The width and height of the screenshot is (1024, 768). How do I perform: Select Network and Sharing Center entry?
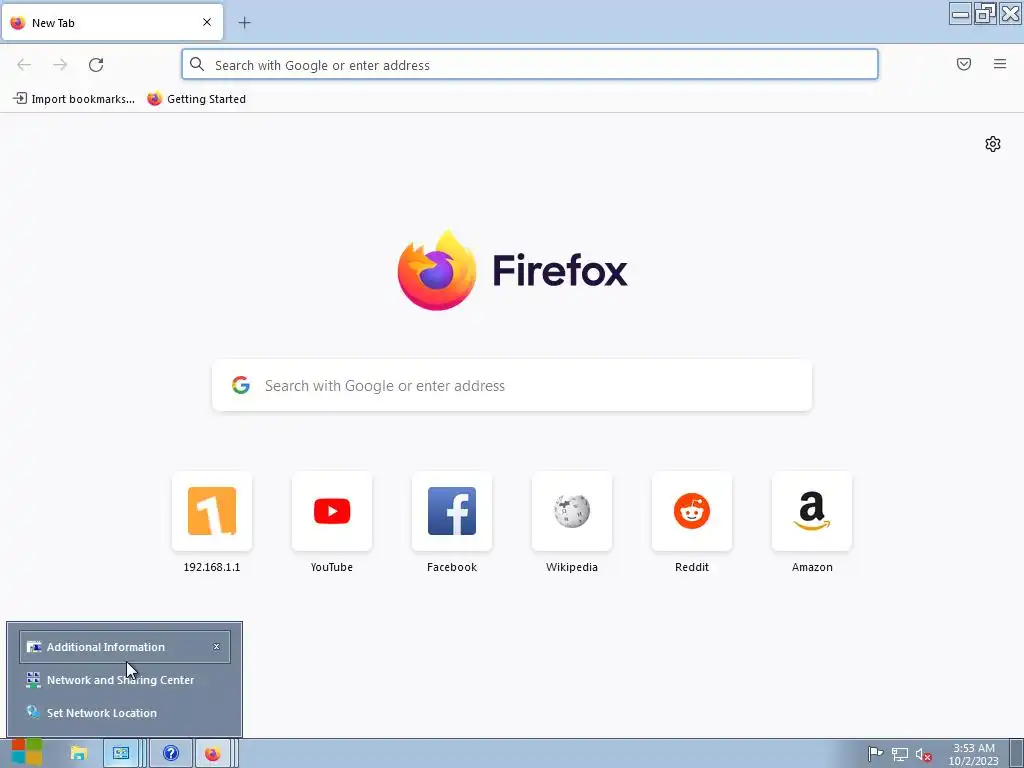point(125,680)
